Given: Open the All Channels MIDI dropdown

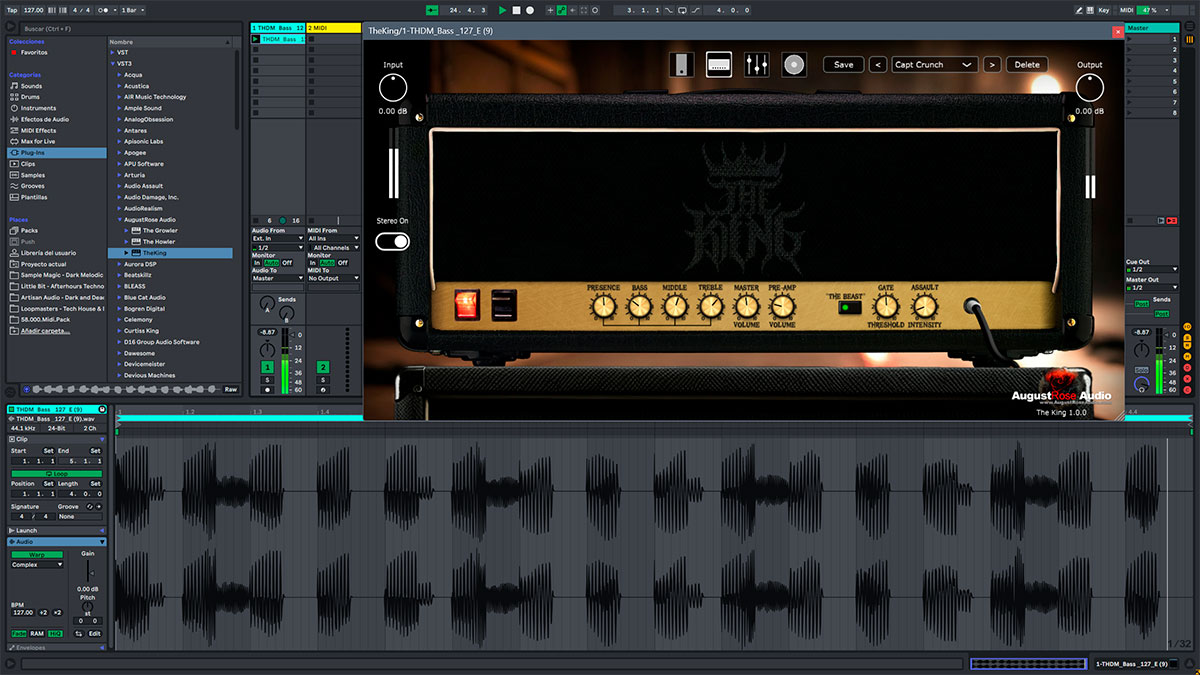Looking at the screenshot, I should [x=333, y=247].
